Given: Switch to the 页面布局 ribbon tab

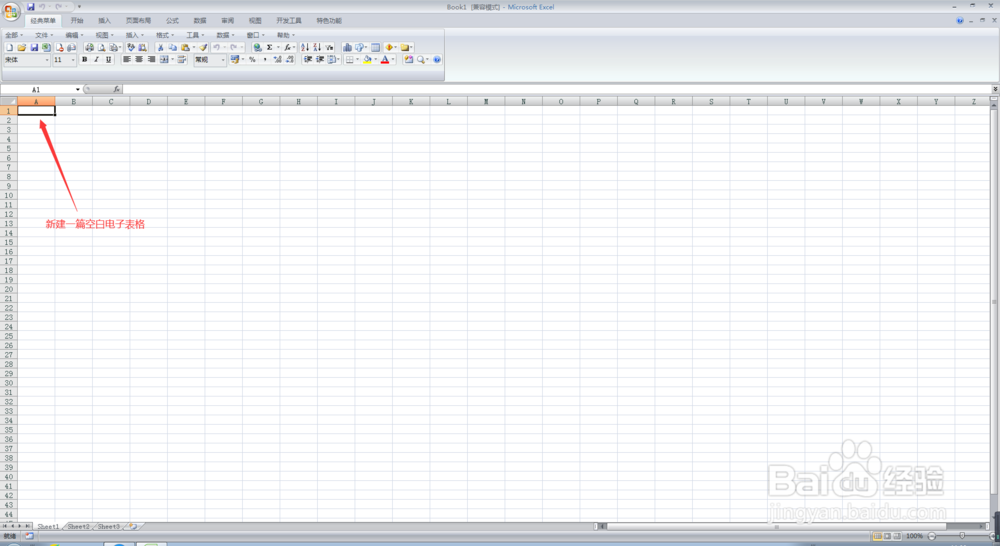Looking at the screenshot, I should point(138,20).
